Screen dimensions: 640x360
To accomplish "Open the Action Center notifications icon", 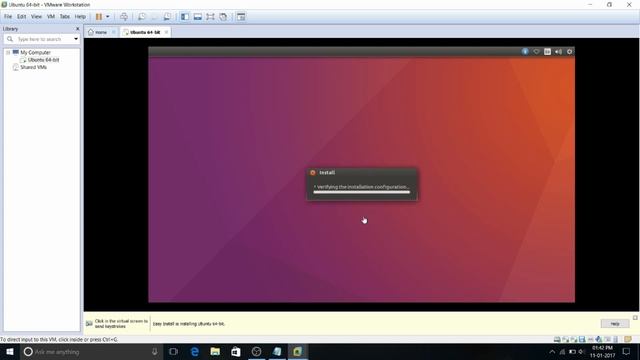I will [627, 352].
